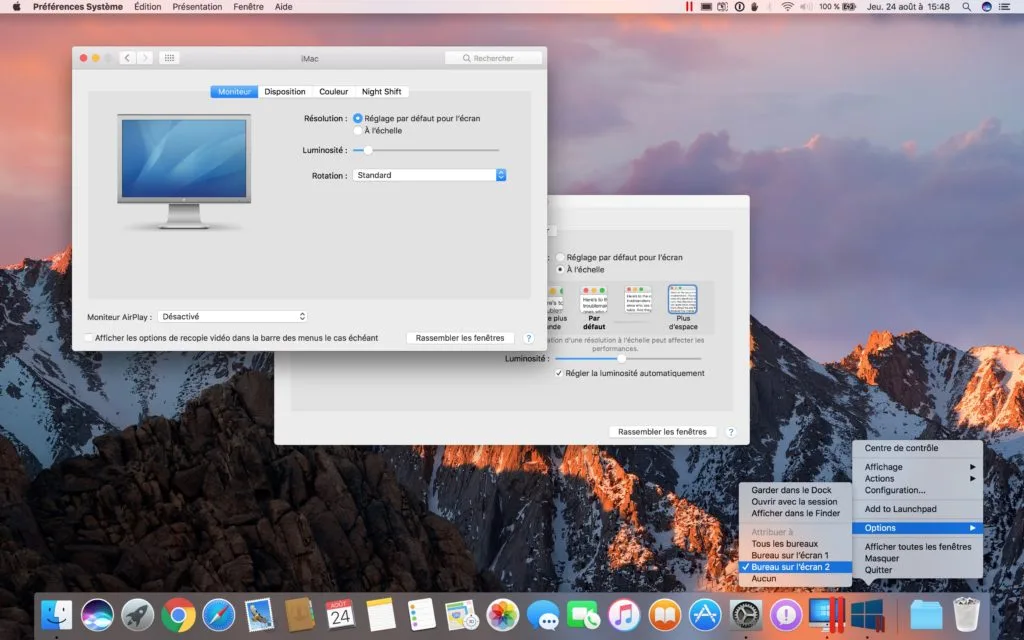Expand the Options submenu arrow
The width and height of the screenshot is (1024, 640).
(x=973, y=527)
